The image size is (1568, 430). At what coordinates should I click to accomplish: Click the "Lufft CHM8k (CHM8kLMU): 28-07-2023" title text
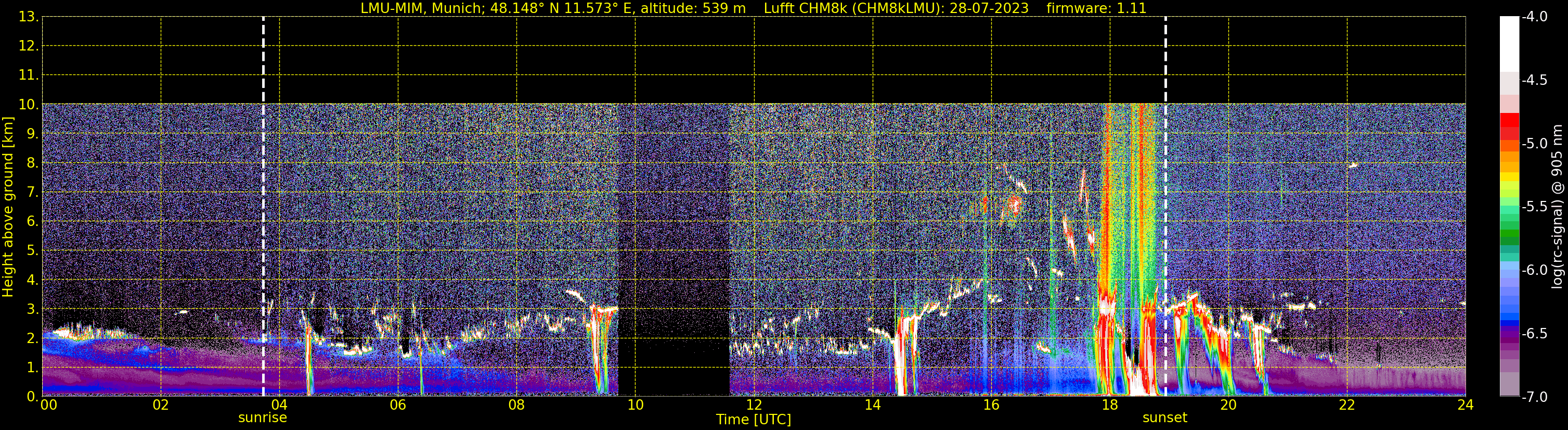pyautogui.click(x=896, y=8)
